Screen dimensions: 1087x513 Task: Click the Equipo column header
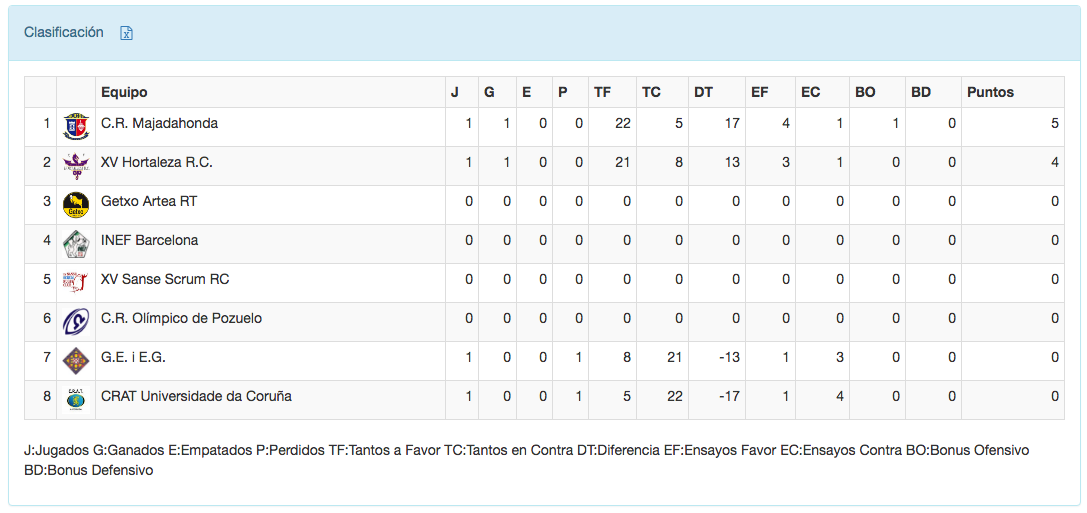click(x=124, y=92)
